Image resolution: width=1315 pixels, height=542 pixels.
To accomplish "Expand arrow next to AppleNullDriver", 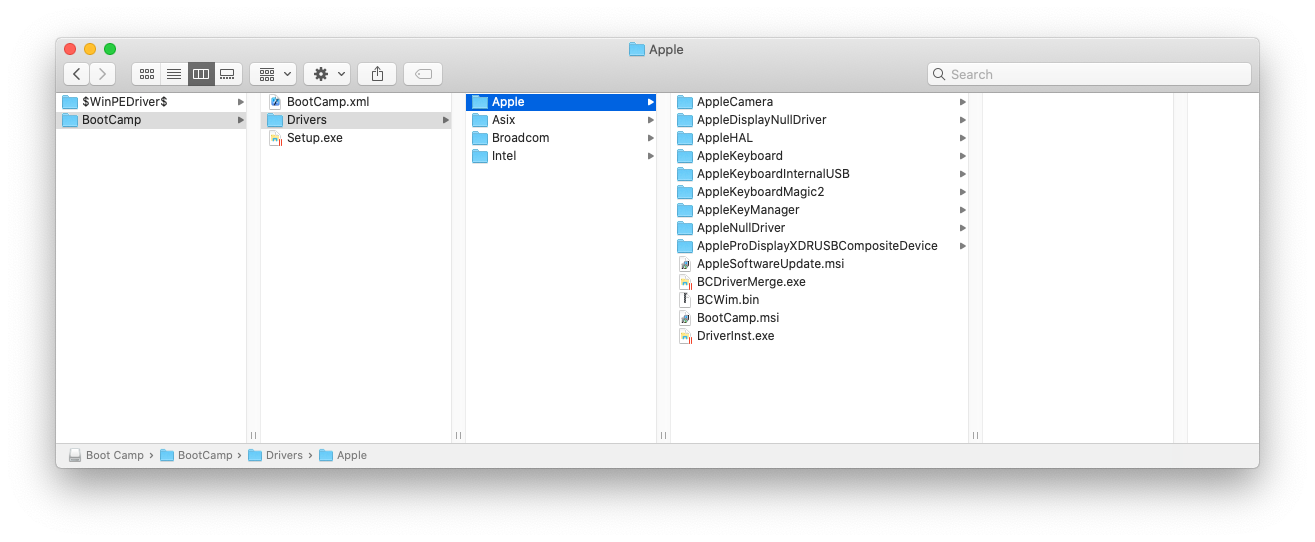I will coord(962,228).
